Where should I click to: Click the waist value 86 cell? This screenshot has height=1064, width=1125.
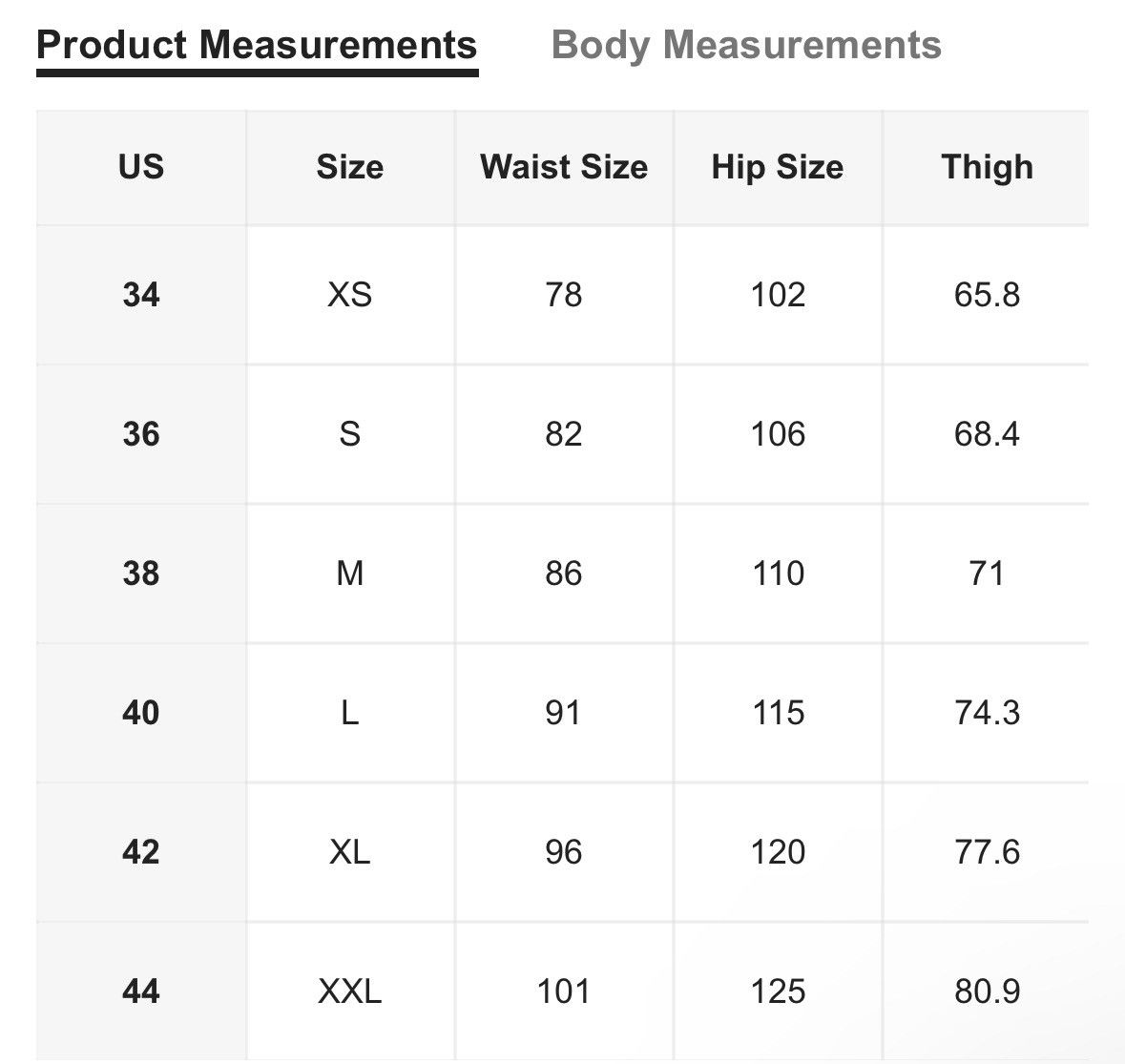tap(564, 574)
